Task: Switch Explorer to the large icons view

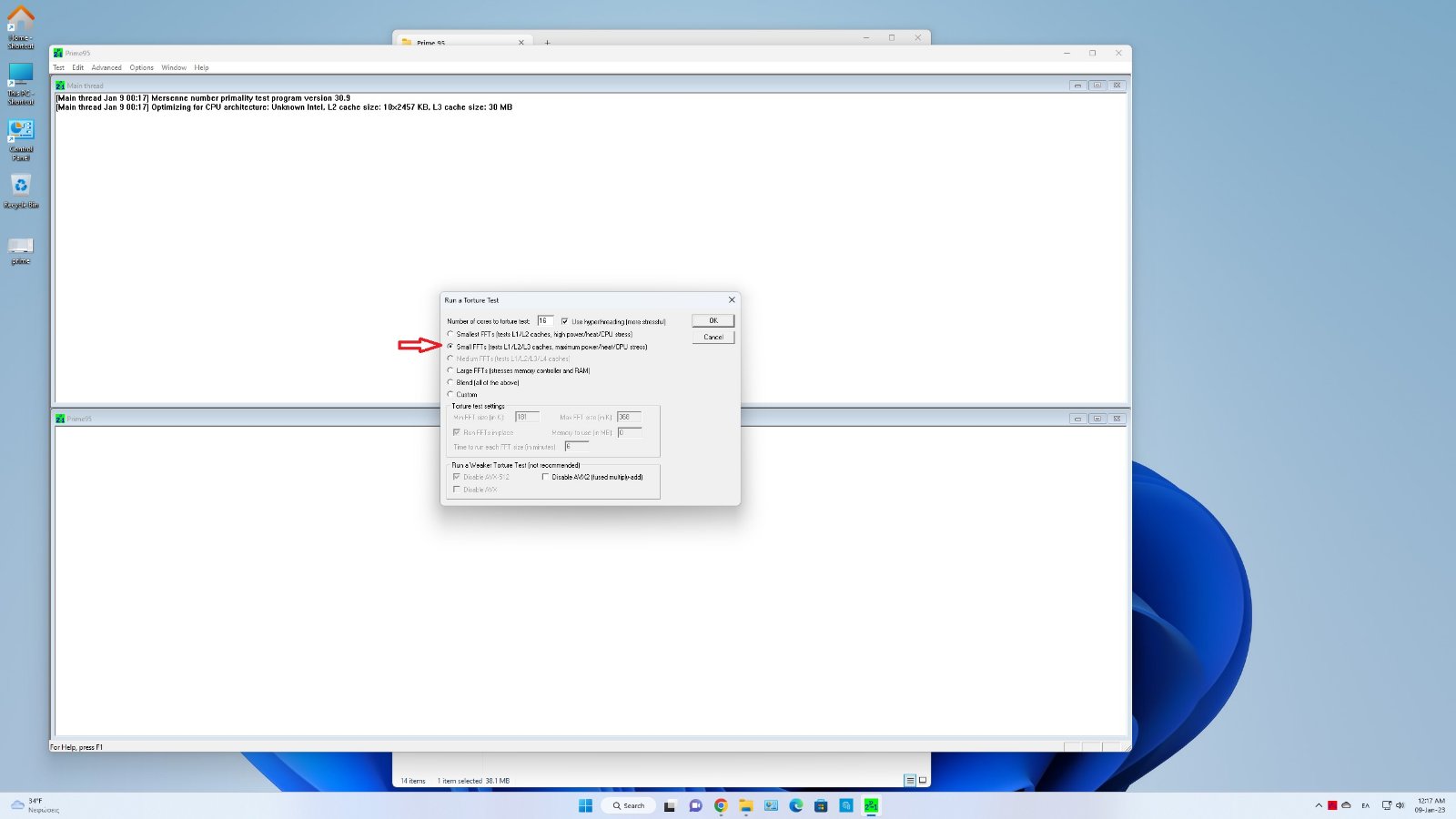Action: [x=923, y=780]
